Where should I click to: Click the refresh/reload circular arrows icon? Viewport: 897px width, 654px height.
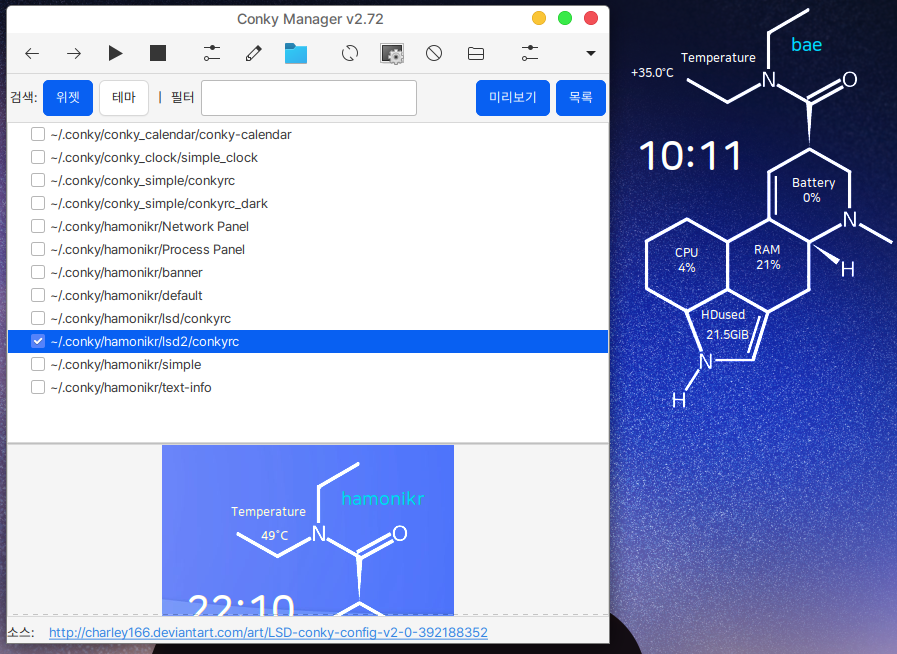(350, 53)
